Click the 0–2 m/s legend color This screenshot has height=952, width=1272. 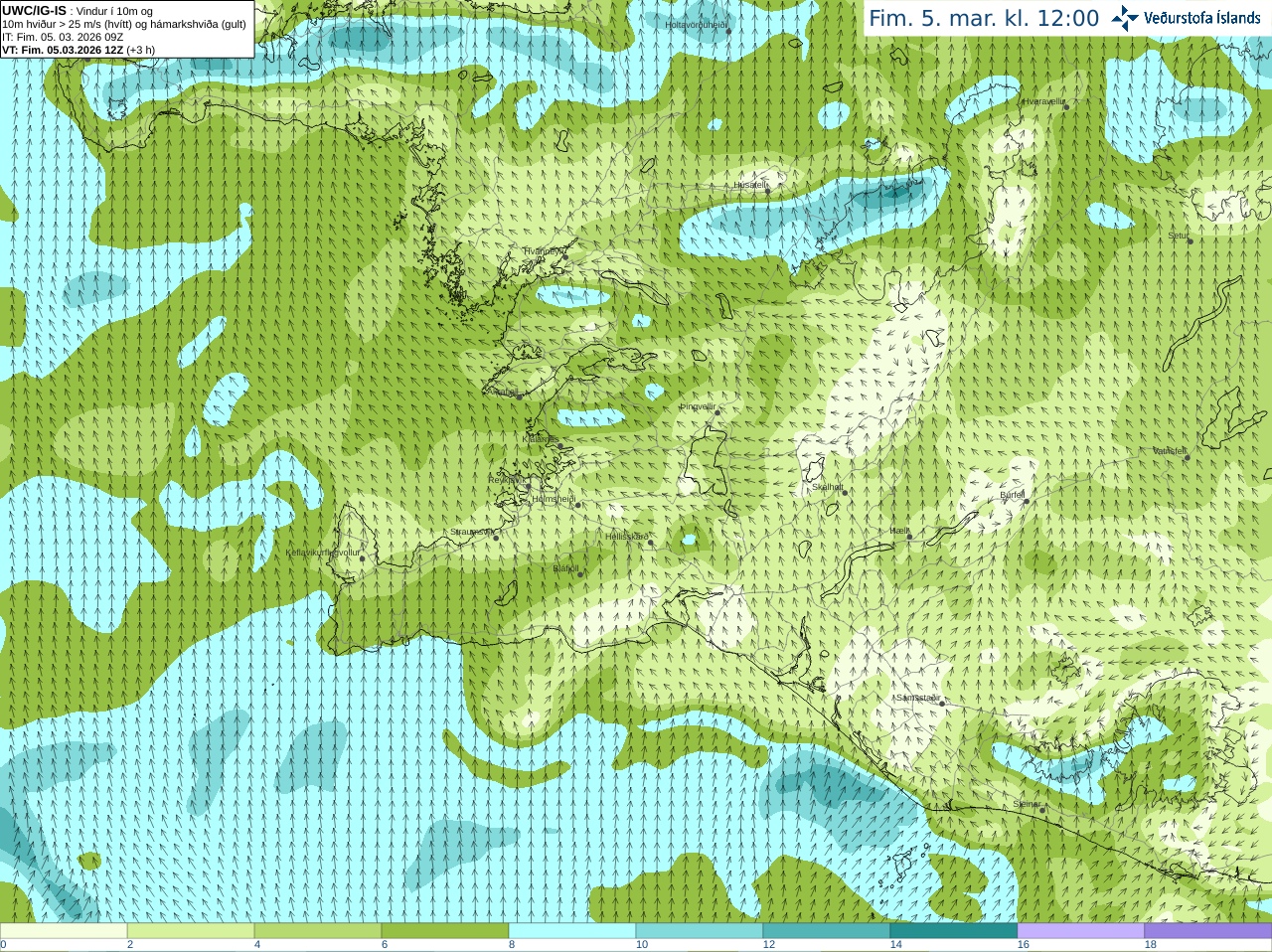pos(64,931)
